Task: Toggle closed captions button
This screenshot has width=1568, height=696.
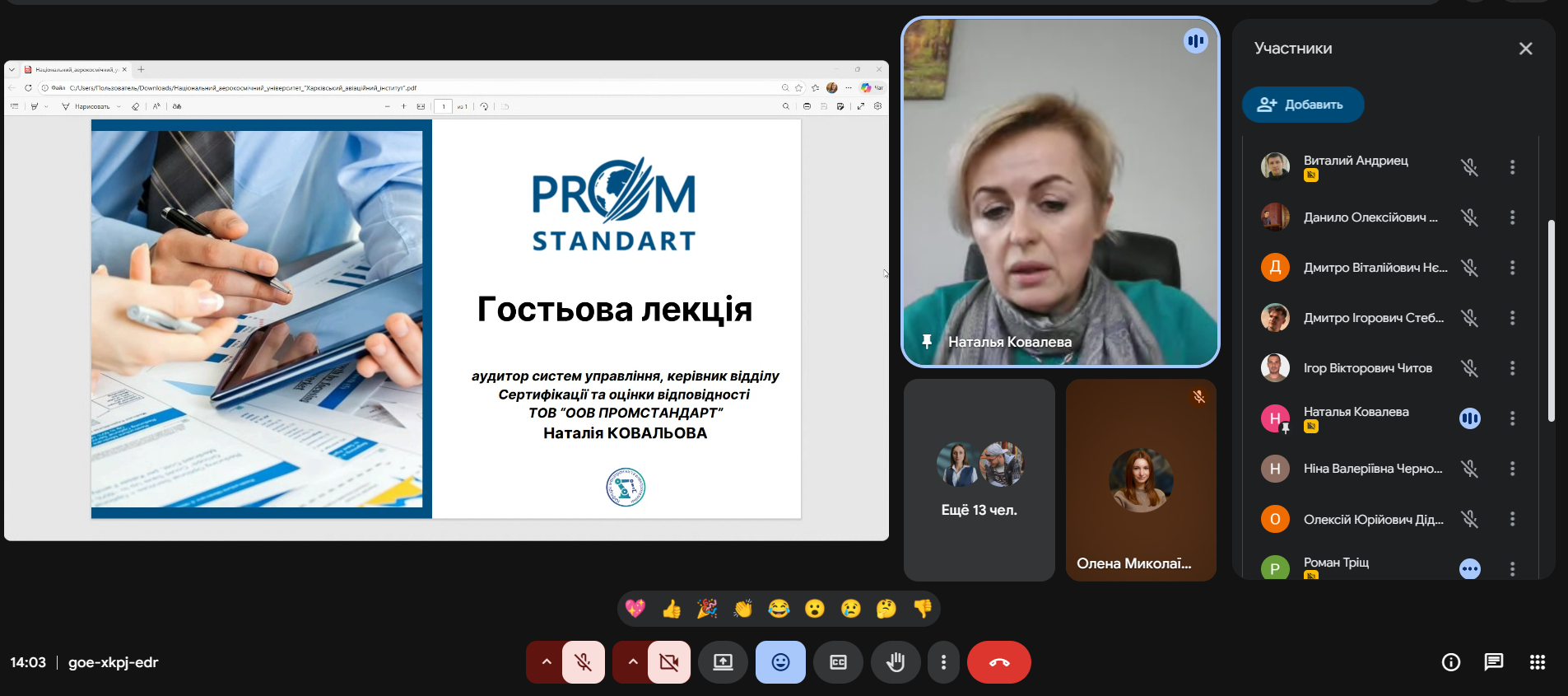Action: [838, 662]
